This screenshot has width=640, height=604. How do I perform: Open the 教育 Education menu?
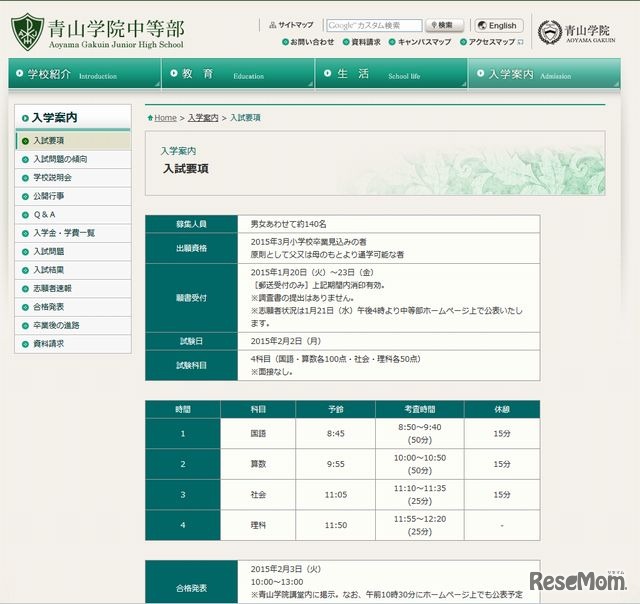(238, 73)
